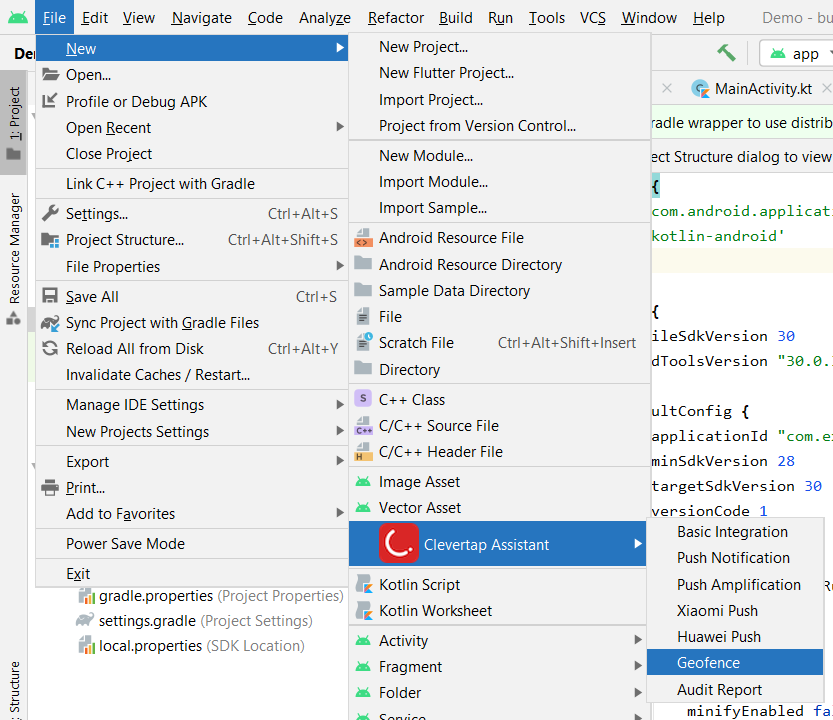This screenshot has height=720, width=833.
Task: Click the Kotlin Worksheet icon
Action: [x=364, y=610]
